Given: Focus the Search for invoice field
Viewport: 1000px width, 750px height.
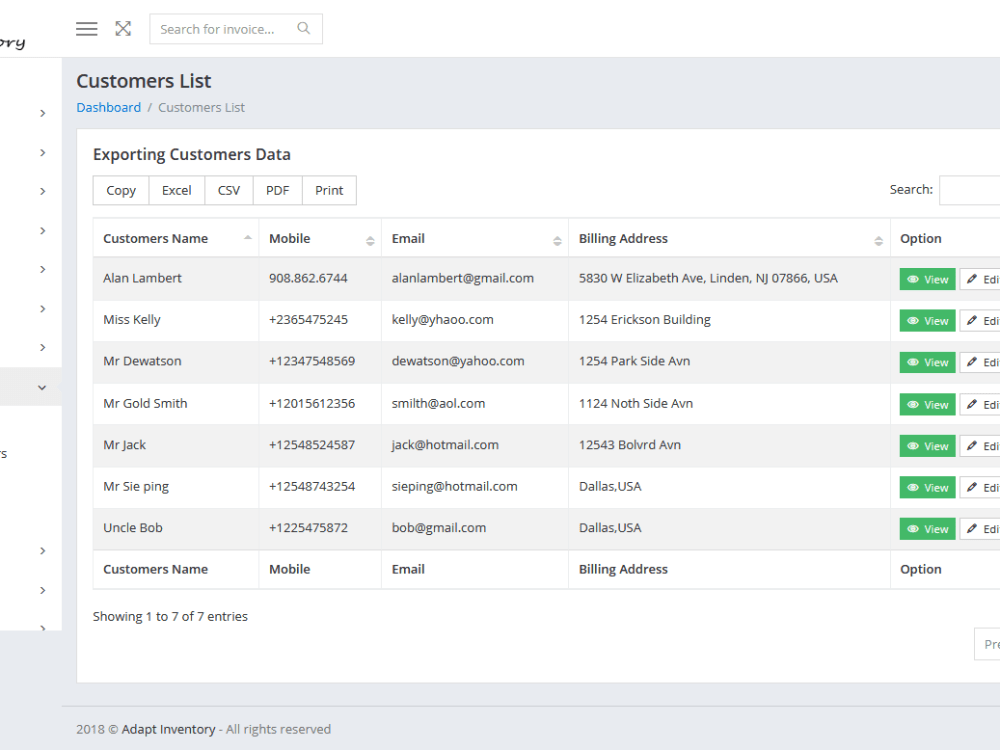Looking at the screenshot, I should [x=224, y=29].
